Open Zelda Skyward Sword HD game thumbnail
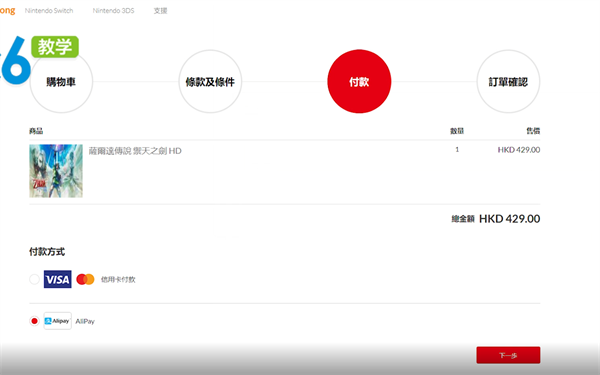Screen dimensions: 600x375 tap(56, 171)
